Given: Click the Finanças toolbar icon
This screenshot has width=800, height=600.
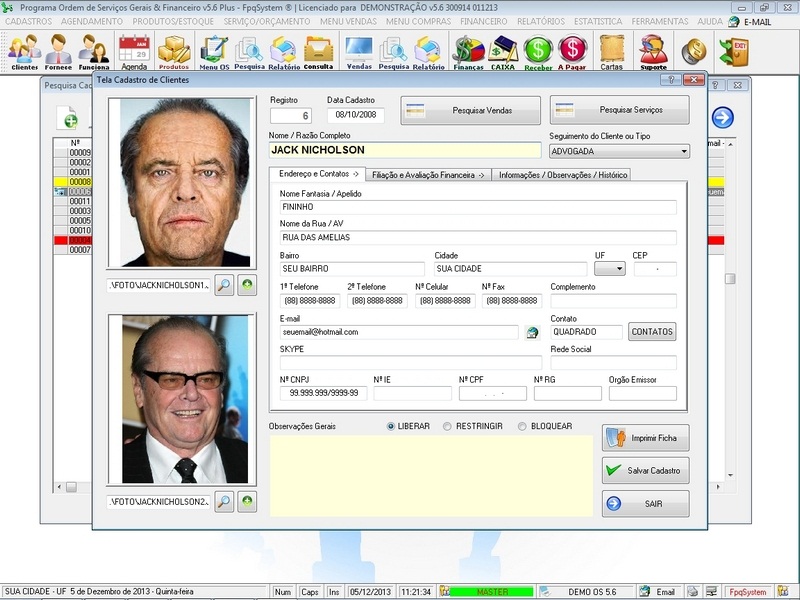Looking at the screenshot, I should [466, 47].
